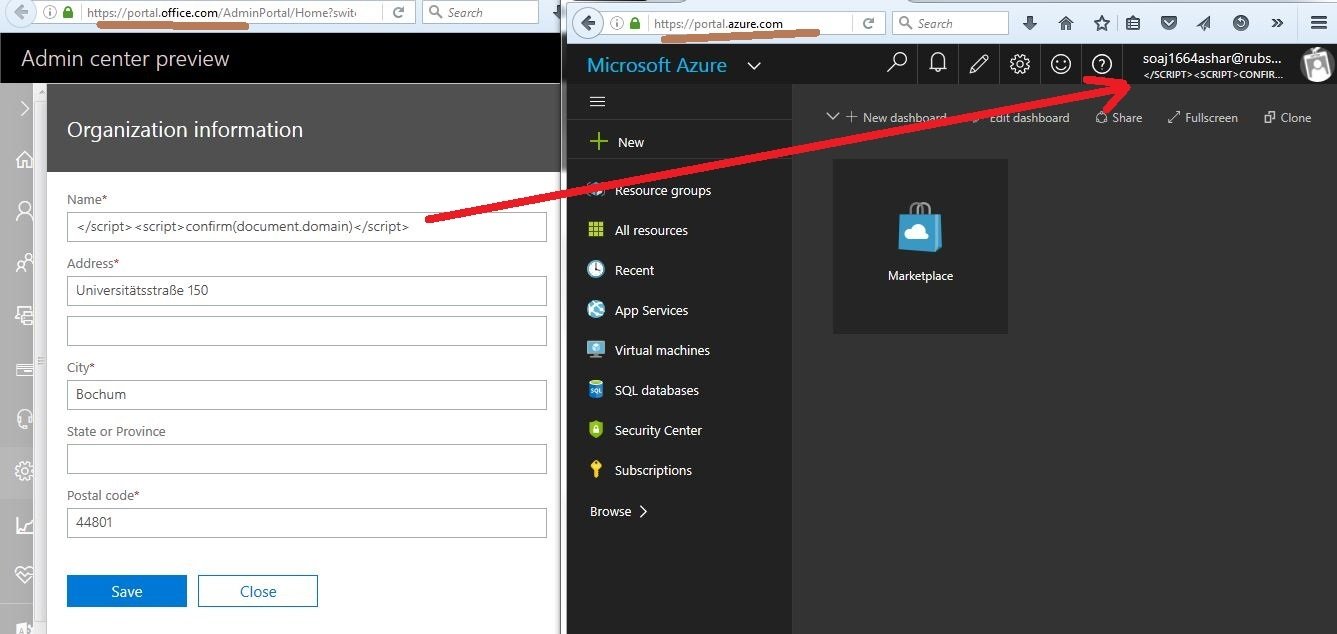
Task: Open Reports chart icon in admin sidebar
Action: tap(24, 524)
